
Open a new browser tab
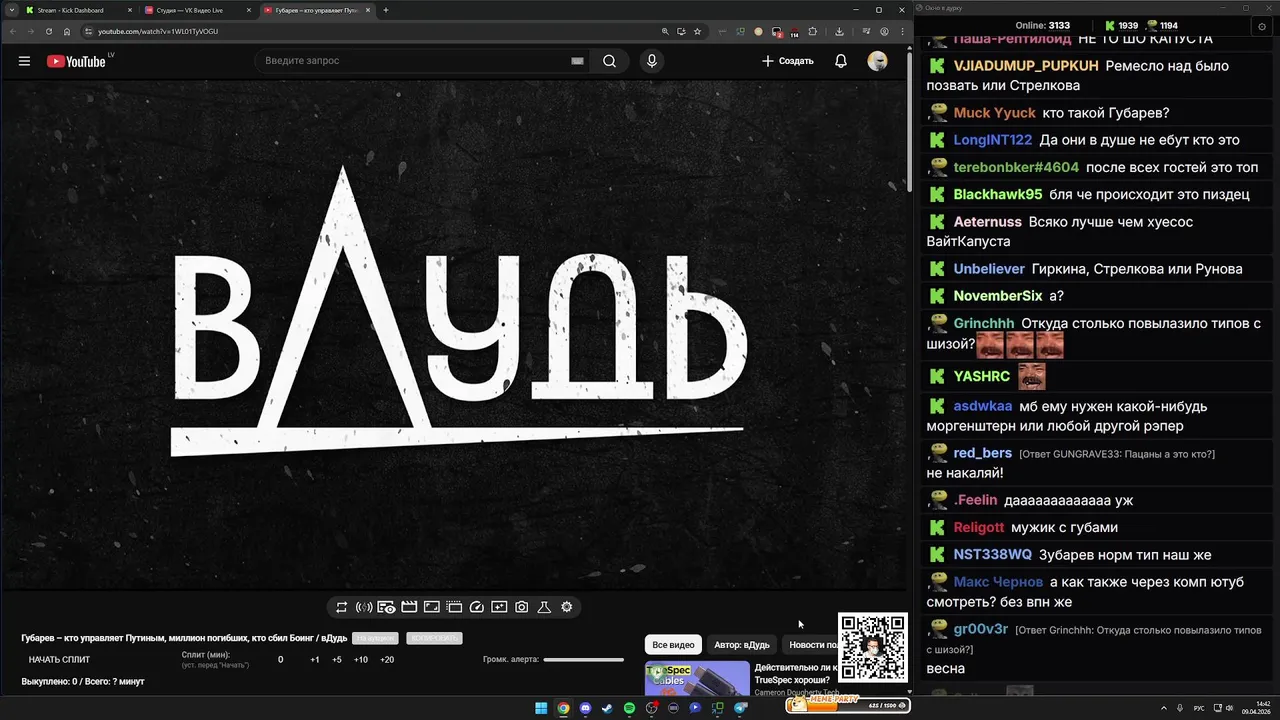[386, 10]
